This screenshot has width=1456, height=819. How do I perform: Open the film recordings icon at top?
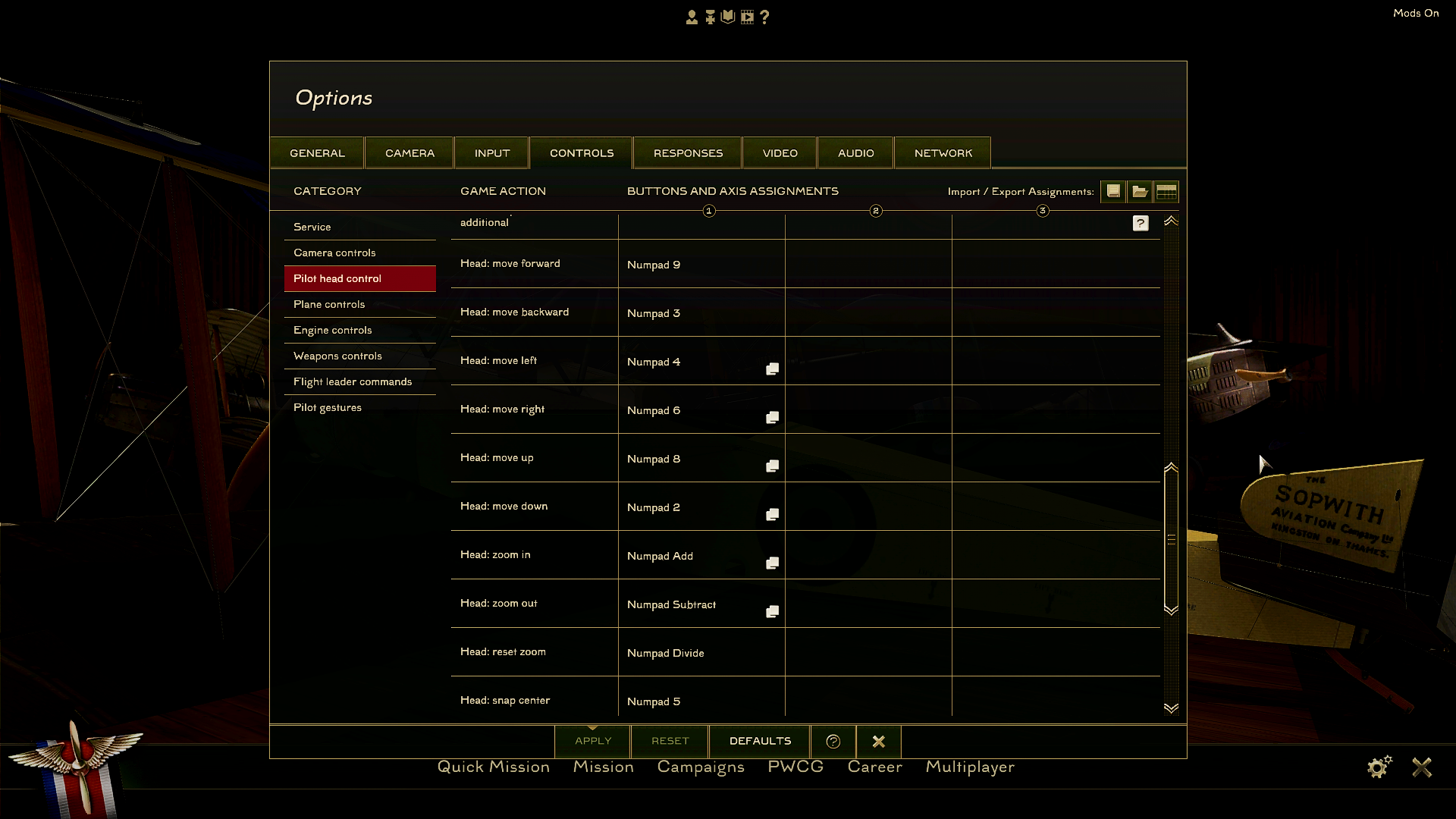[748, 17]
